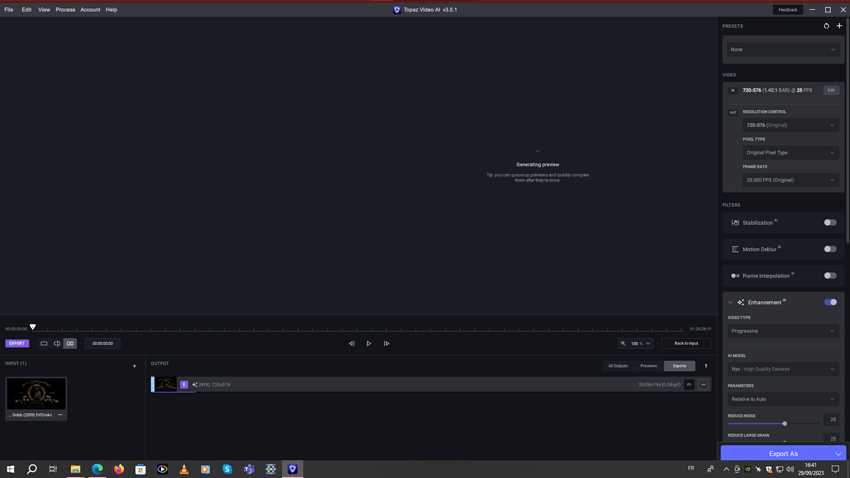The image size is (850, 478).
Task: Click the Export As button
Action: (x=783, y=454)
